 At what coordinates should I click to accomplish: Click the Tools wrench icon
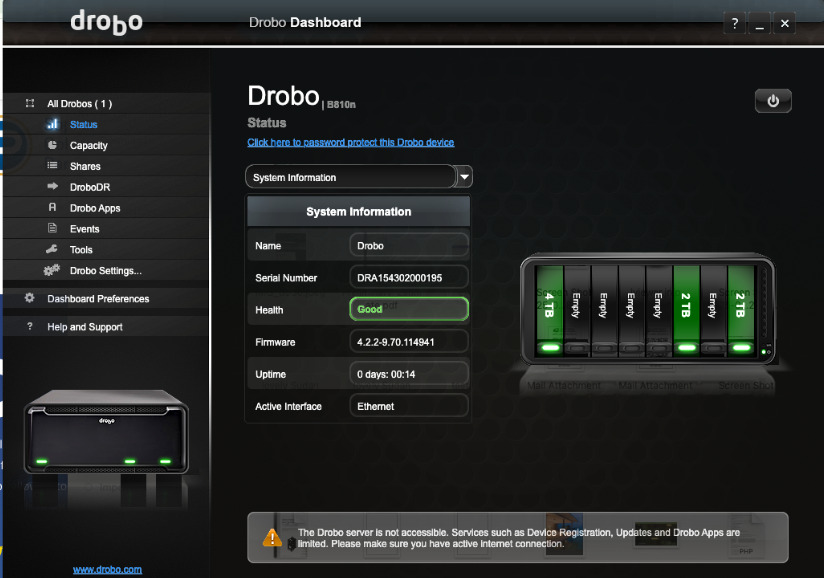click(52, 249)
